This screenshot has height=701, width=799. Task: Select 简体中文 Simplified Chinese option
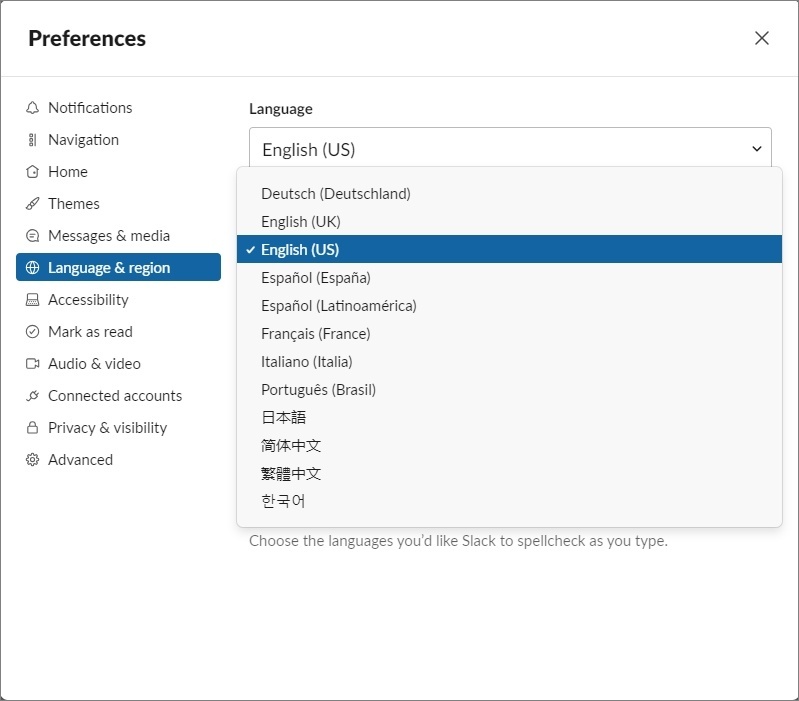[509, 446]
